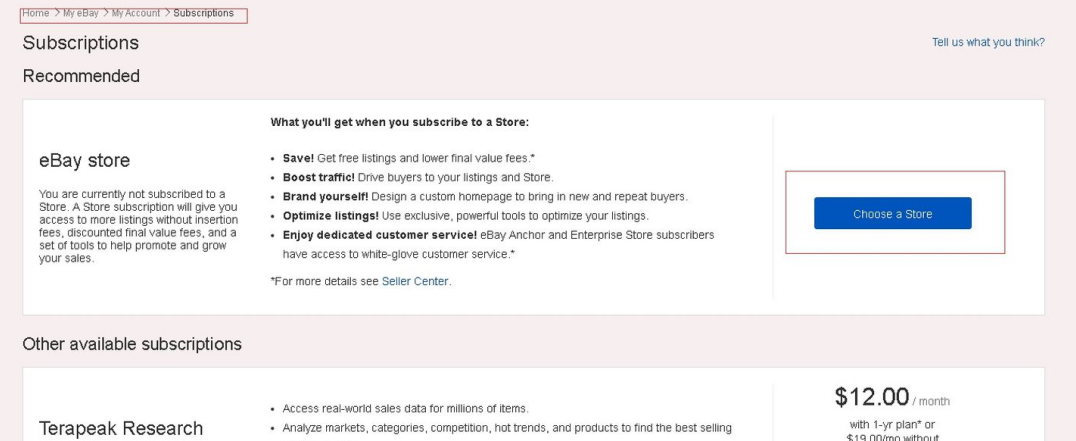Click the Recommended section heading
This screenshot has width=1076, height=441.
pos(81,76)
